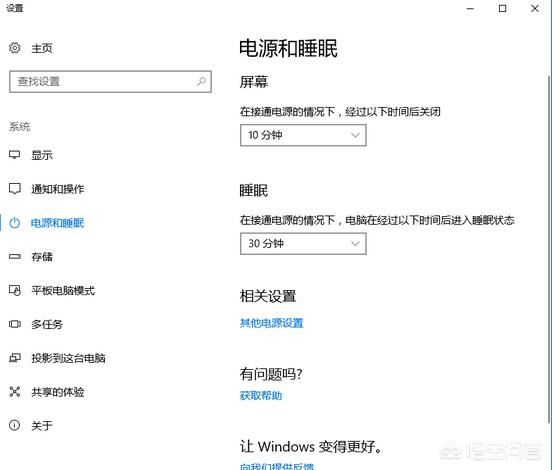
Task: Click the 向我们提供反馈 feedback link
Action: click(x=277, y=466)
